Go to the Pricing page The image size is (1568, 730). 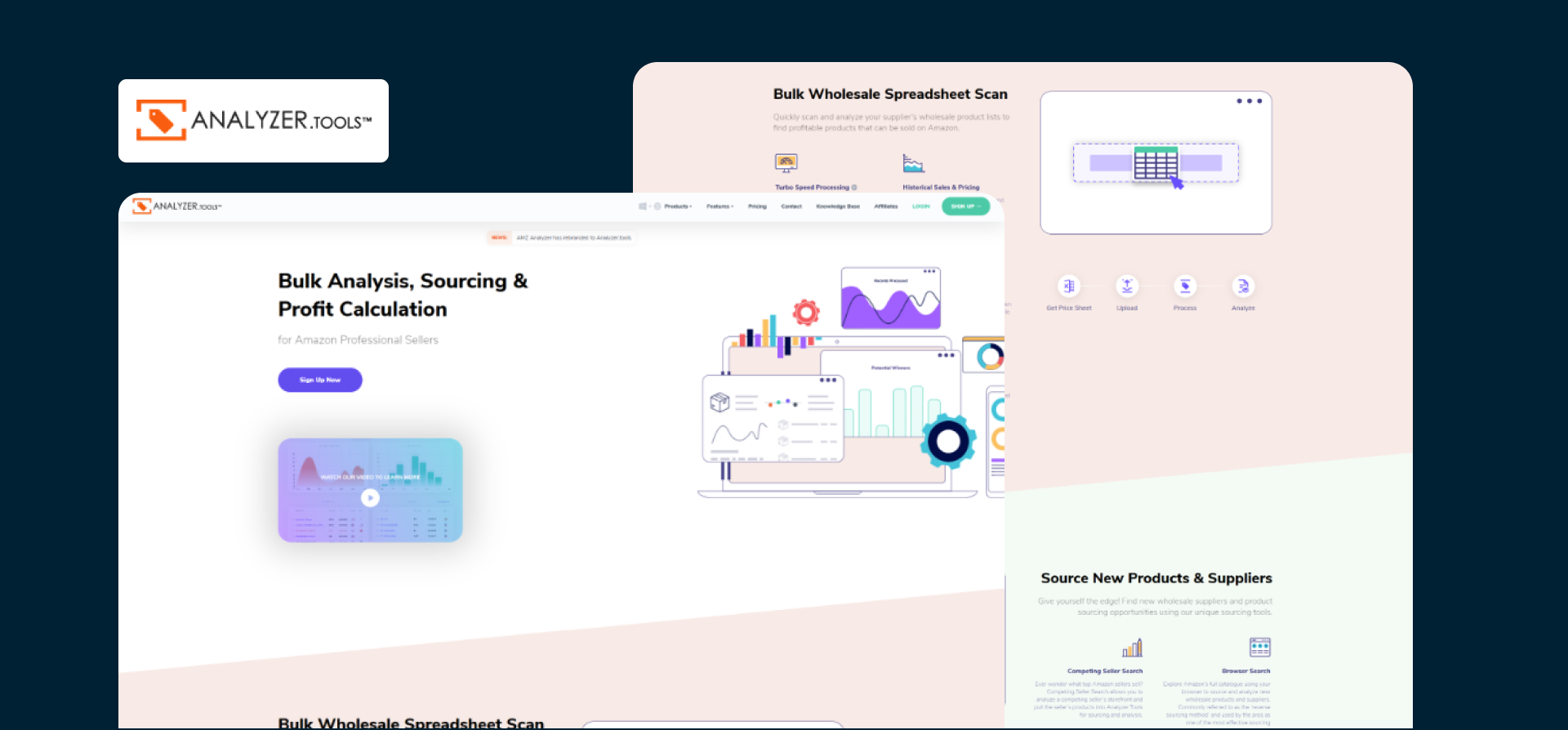coord(757,207)
